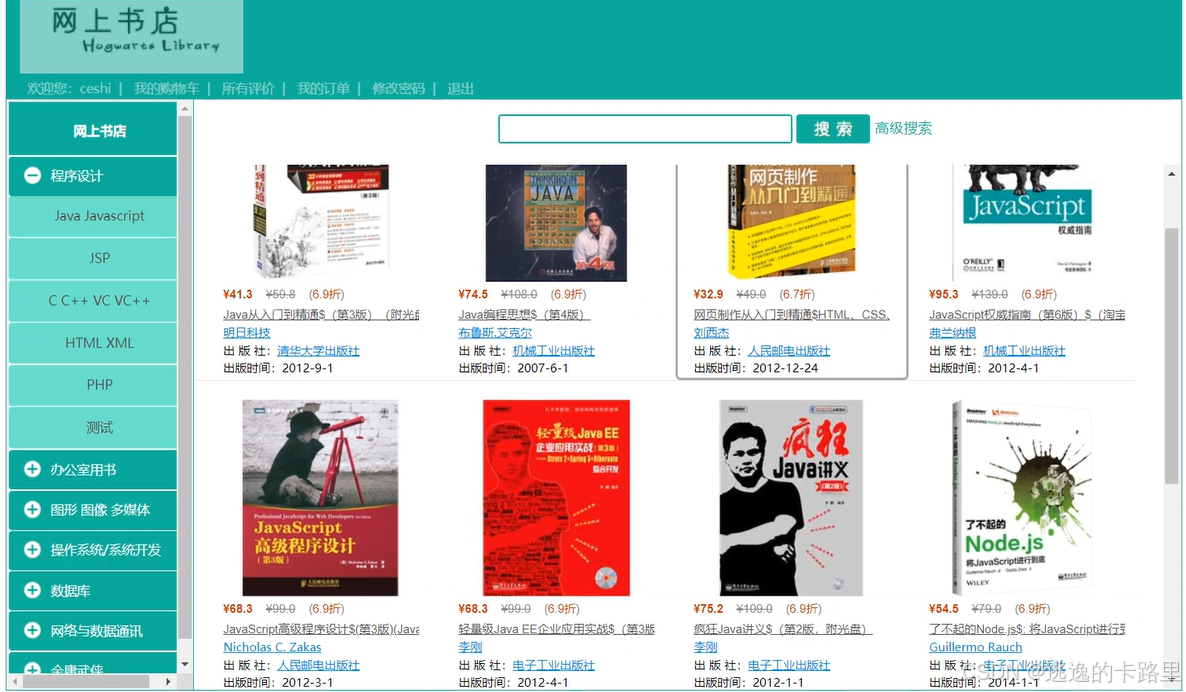Open the JavaScript高级程序设计 title link
The height and width of the screenshot is (692, 1186).
(321, 629)
